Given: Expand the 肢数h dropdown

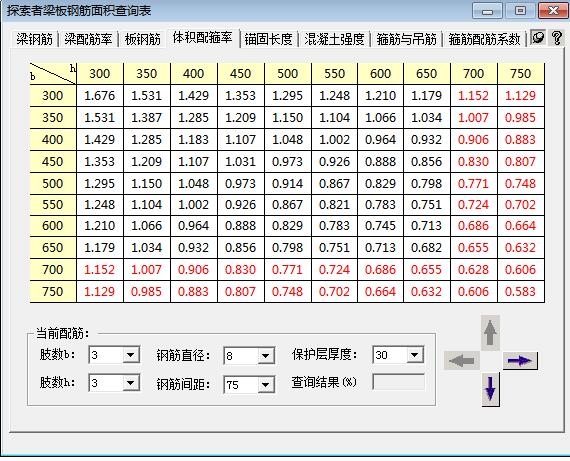Looking at the screenshot, I should (131, 383).
